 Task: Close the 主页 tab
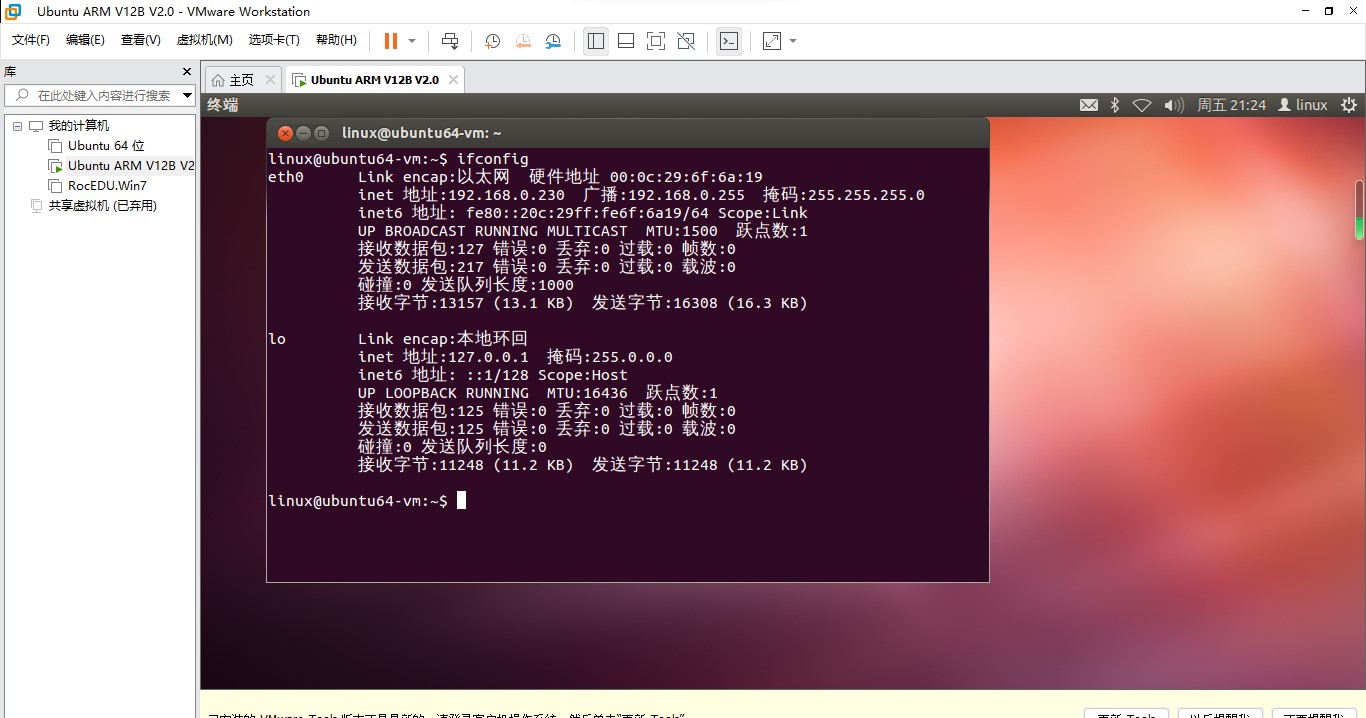tap(270, 80)
